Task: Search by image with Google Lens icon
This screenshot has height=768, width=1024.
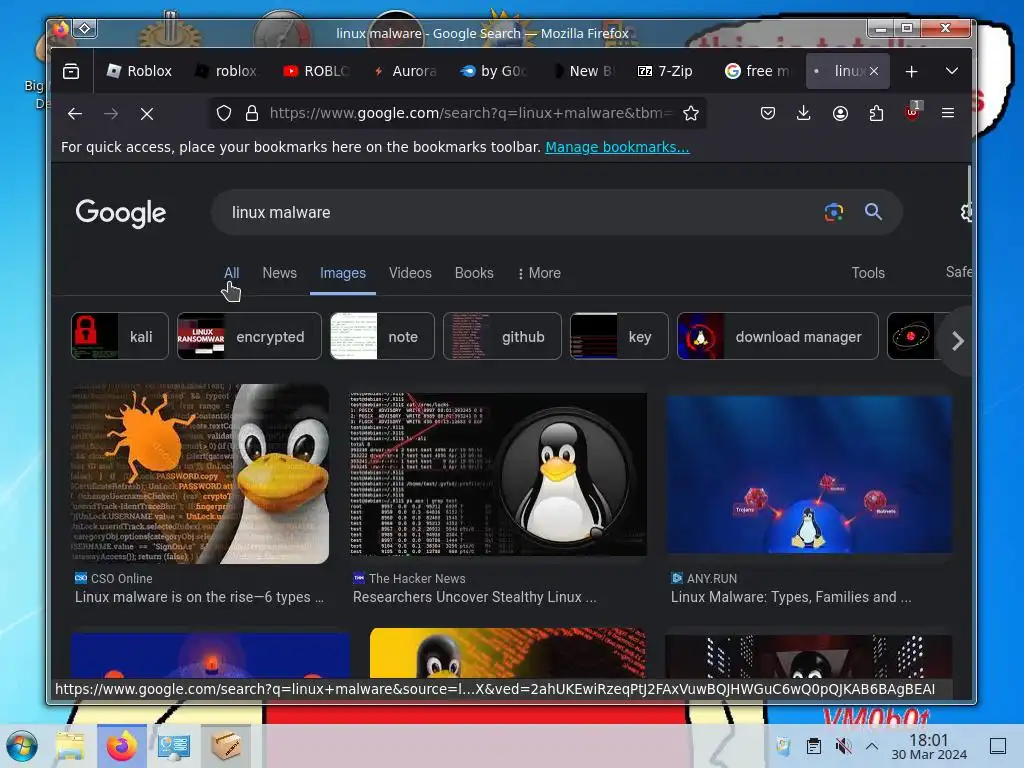Action: pos(834,212)
